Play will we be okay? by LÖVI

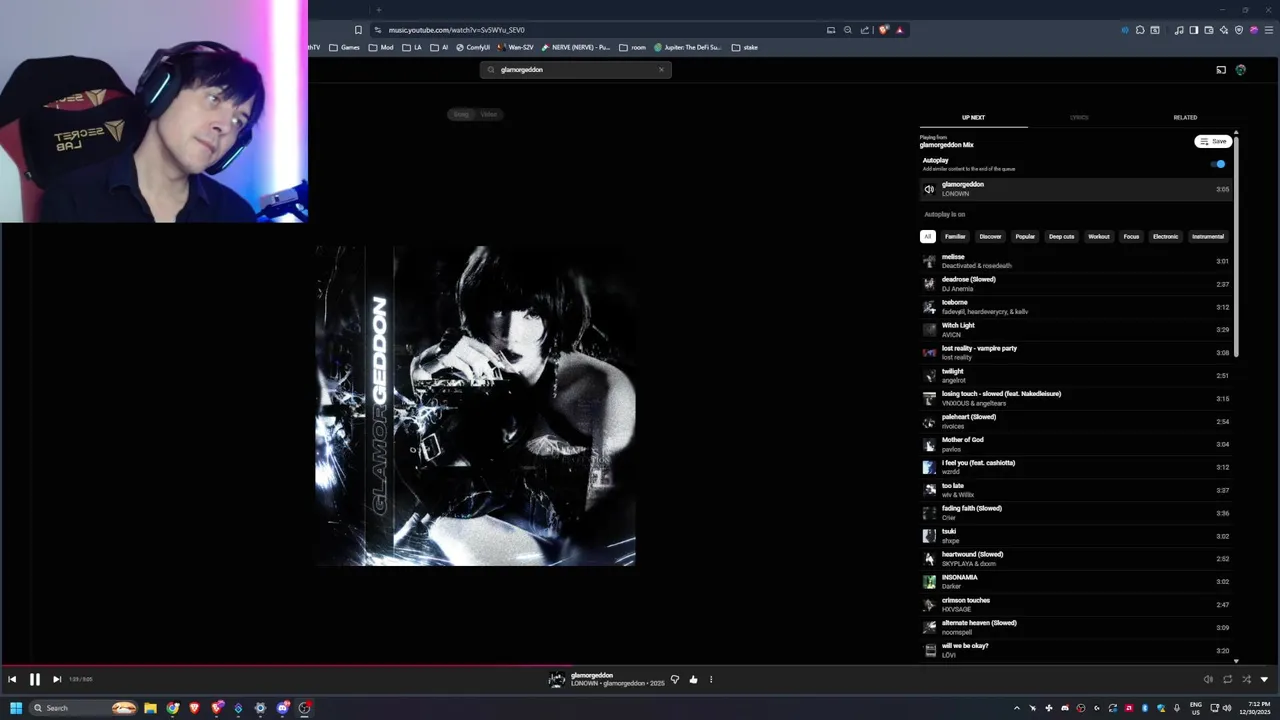[1076, 650]
